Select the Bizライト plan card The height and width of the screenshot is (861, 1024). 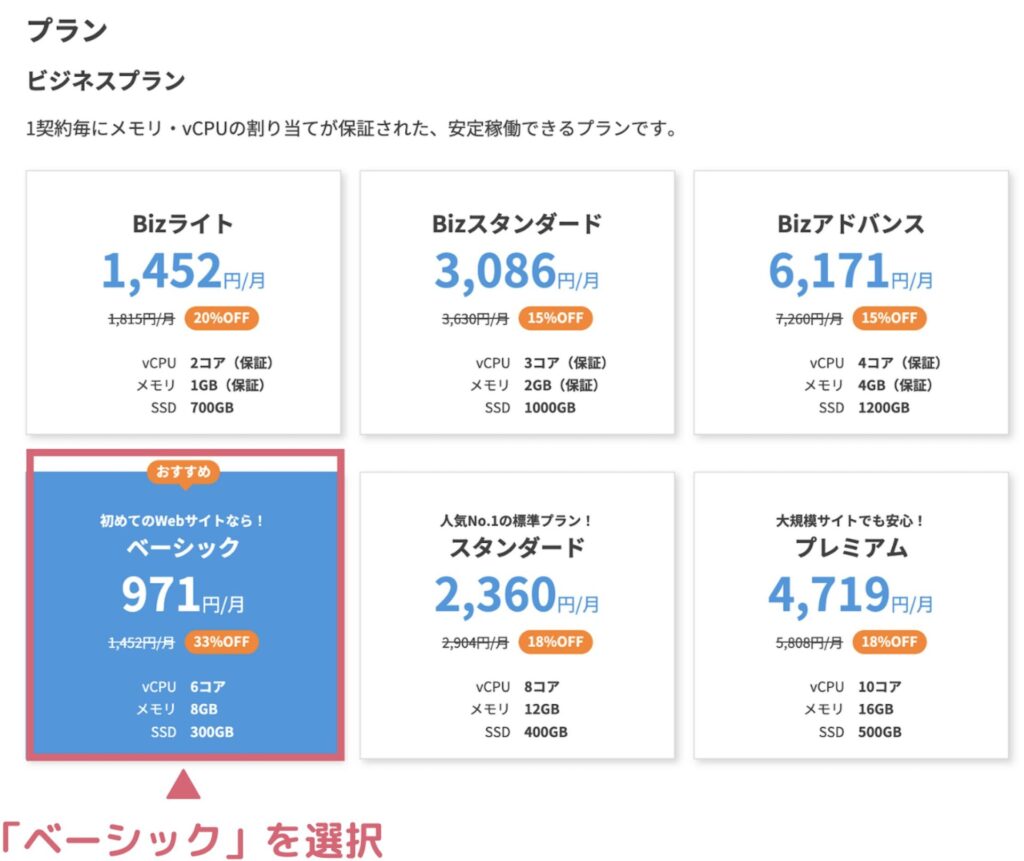[x=184, y=302]
